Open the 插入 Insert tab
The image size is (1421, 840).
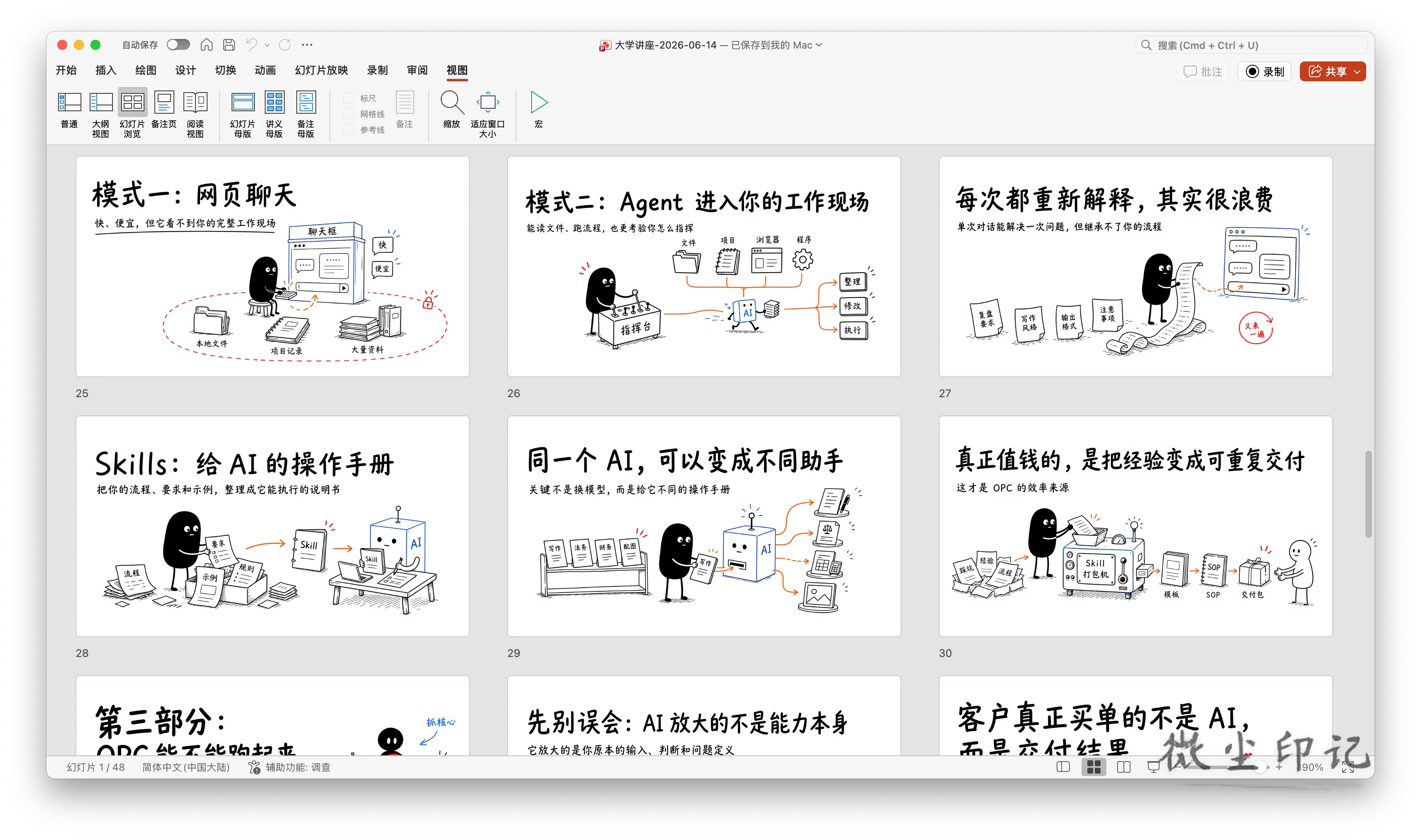tap(106, 70)
